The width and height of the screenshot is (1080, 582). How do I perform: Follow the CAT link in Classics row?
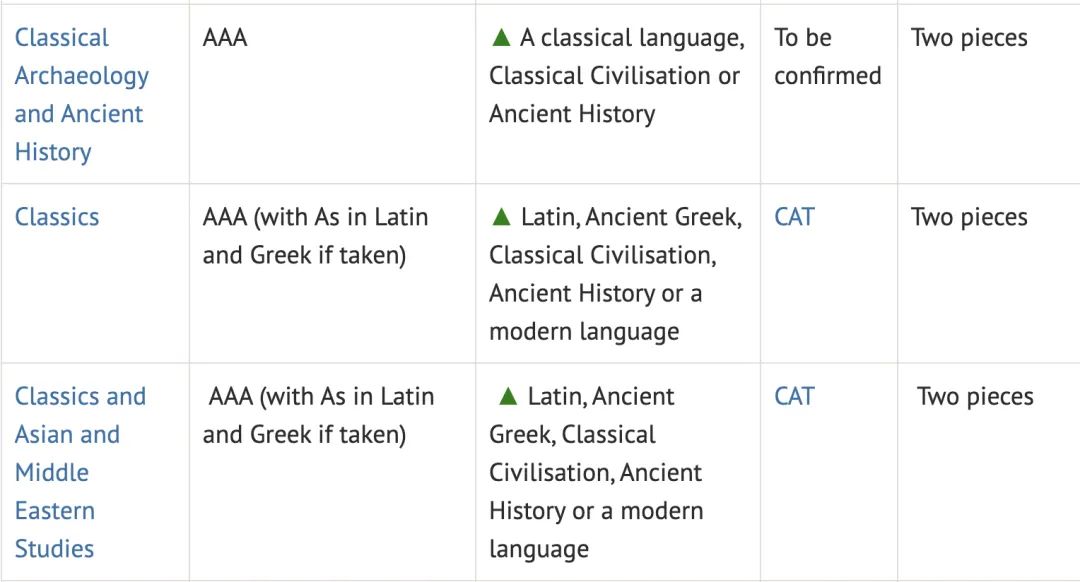(794, 217)
